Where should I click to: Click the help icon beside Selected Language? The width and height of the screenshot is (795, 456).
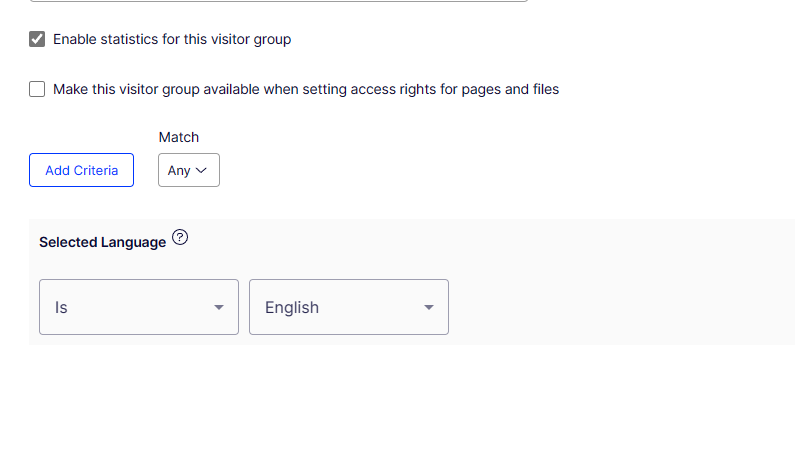point(180,238)
